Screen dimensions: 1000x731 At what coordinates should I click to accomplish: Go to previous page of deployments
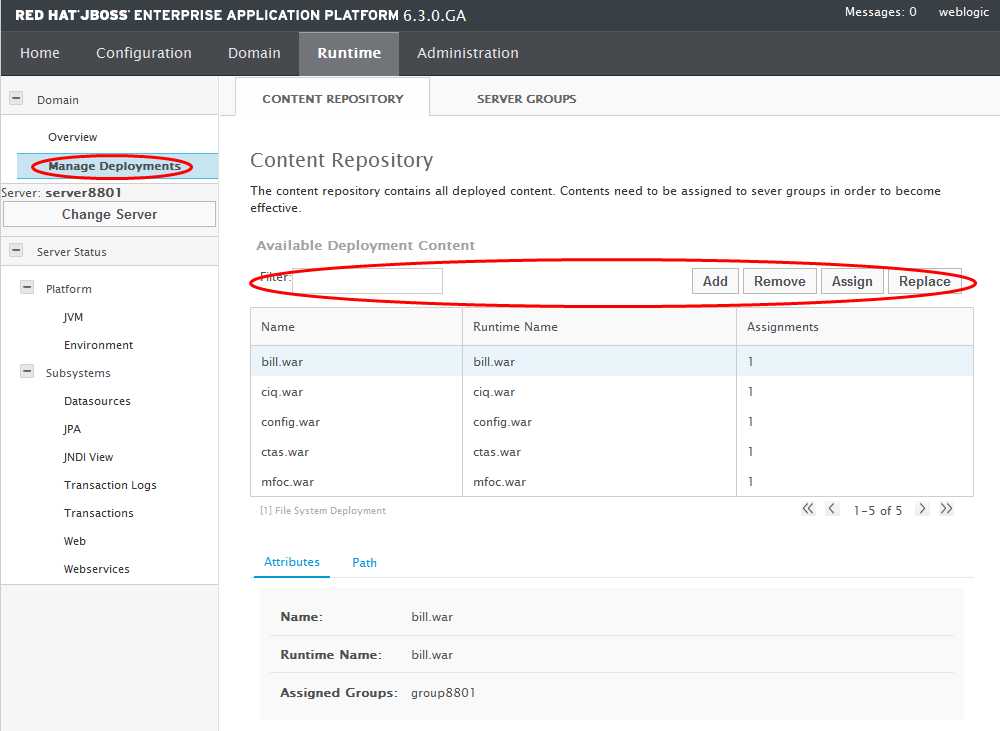pyautogui.click(x=832, y=509)
